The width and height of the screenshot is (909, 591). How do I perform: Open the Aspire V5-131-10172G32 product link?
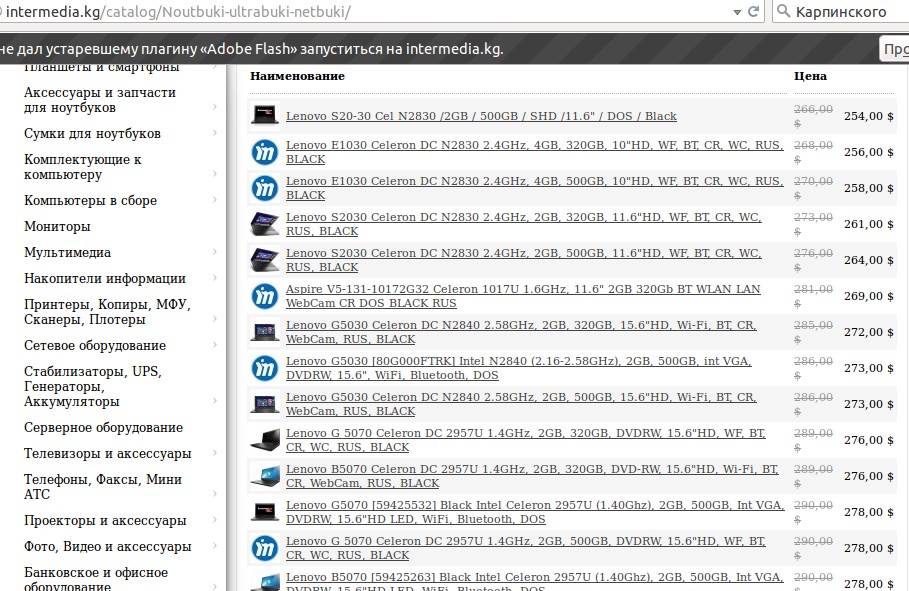click(x=523, y=296)
